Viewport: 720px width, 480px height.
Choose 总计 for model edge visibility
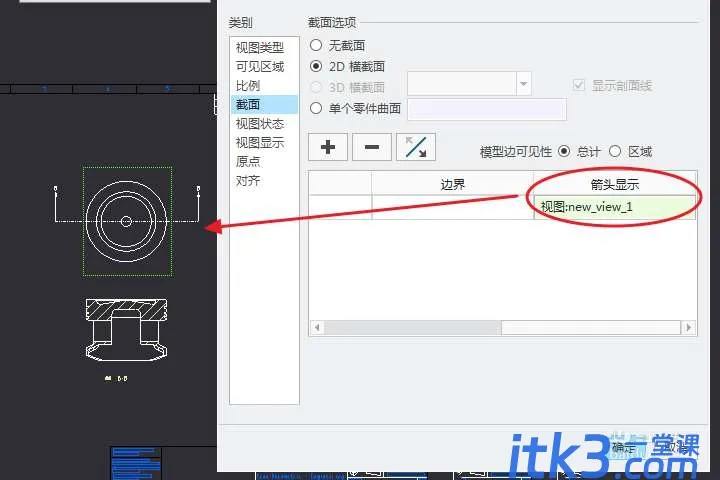coord(564,151)
